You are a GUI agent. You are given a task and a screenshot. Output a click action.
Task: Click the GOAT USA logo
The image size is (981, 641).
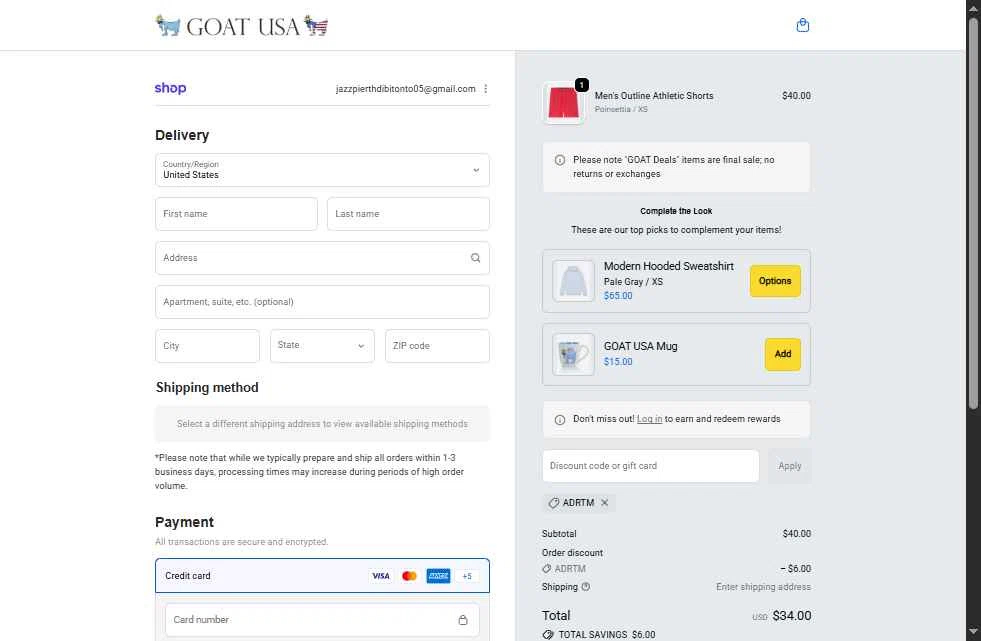pos(241,26)
